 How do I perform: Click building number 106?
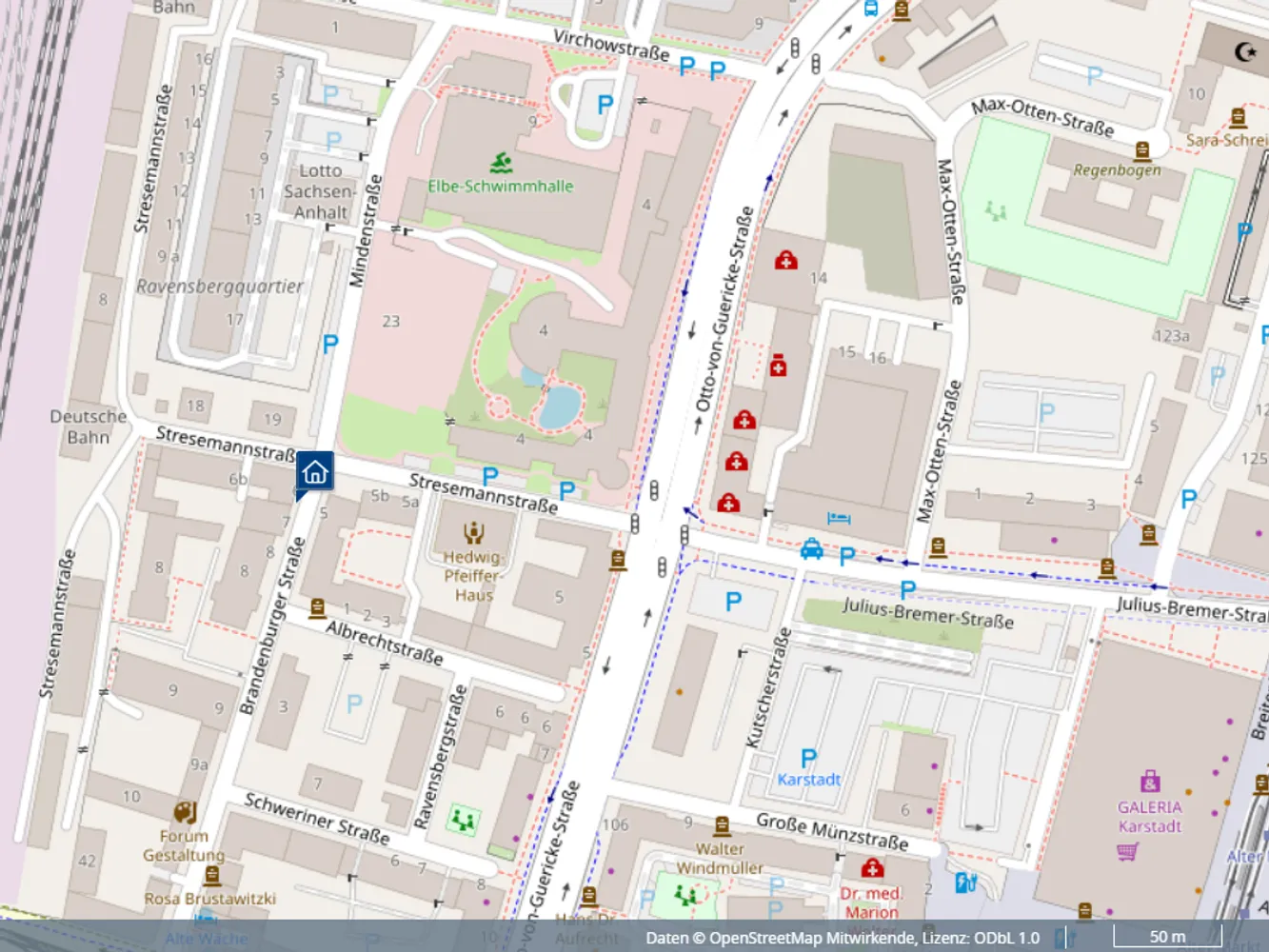click(x=616, y=824)
